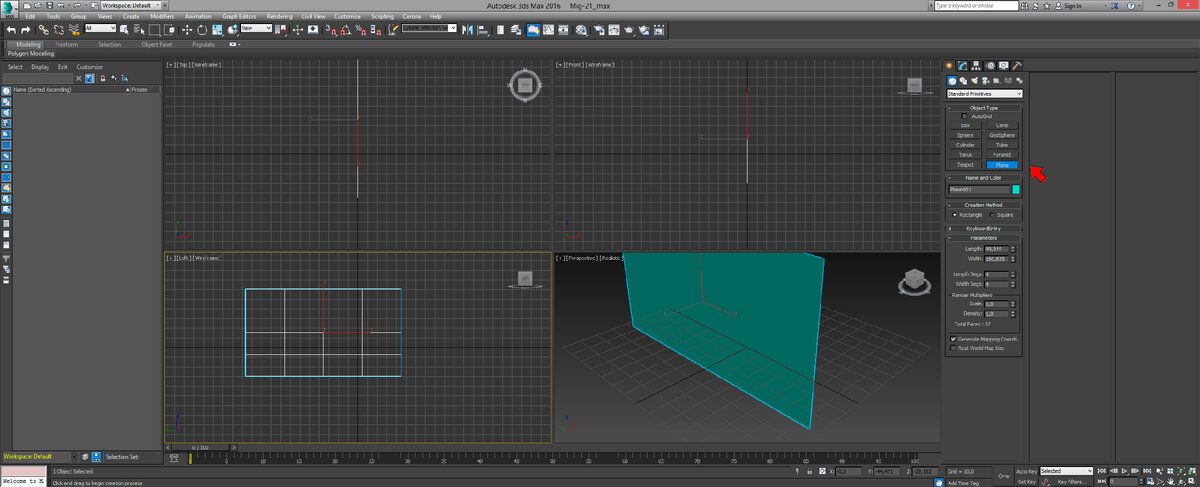Select the Square creation method
Image resolution: width=1200 pixels, height=487 pixels.
tap(992, 215)
